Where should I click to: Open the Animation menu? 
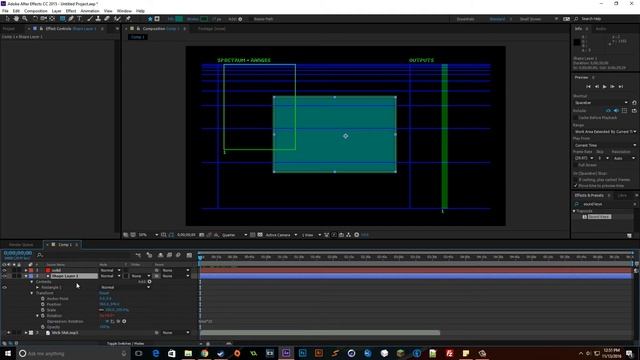point(90,11)
